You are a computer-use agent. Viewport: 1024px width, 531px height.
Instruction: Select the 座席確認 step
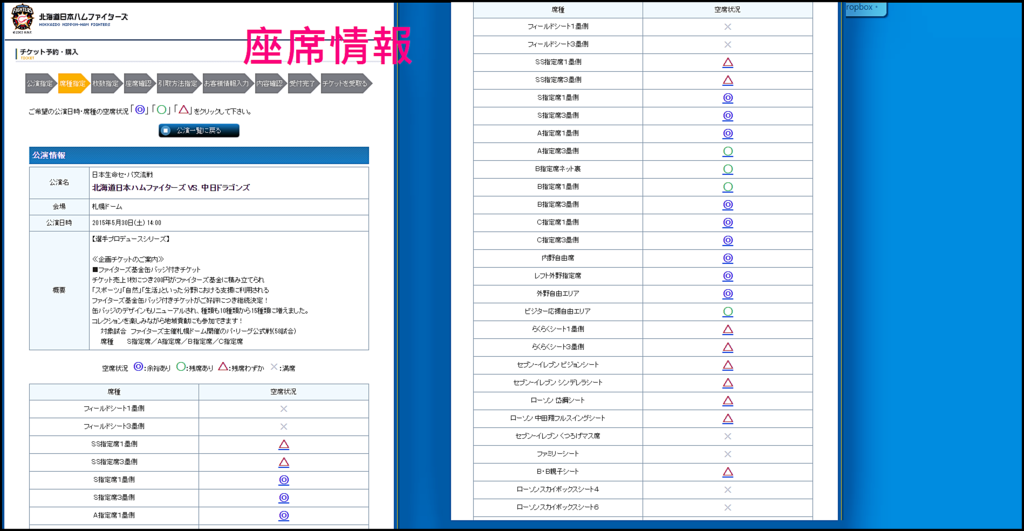pyautogui.click(x=139, y=84)
